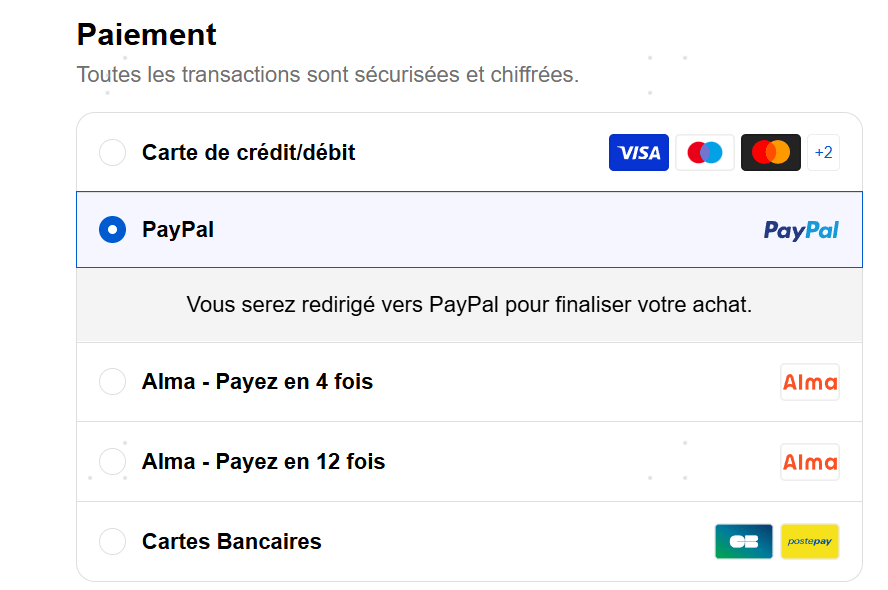The image size is (888, 590).
Task: Choose Alma 12 fois radio button
Action: (113, 461)
